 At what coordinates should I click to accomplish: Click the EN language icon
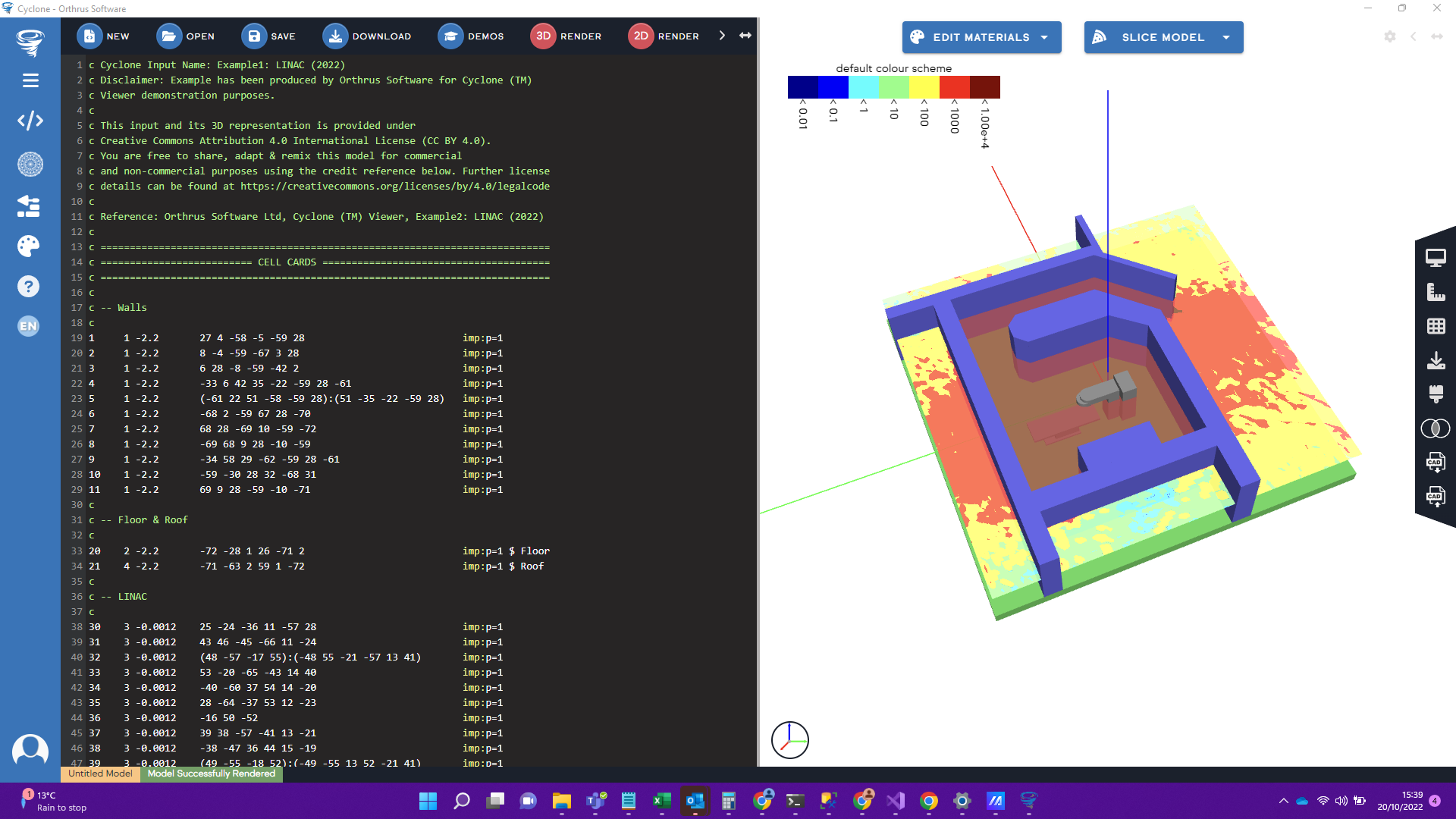(x=29, y=326)
